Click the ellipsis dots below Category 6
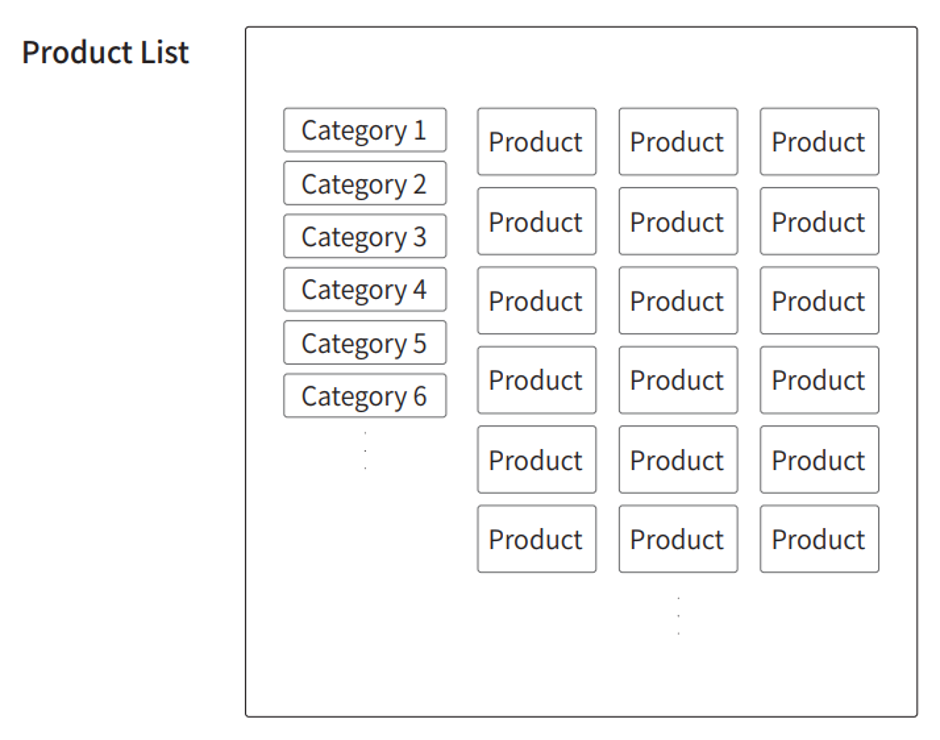The width and height of the screenshot is (940, 740). click(365, 450)
